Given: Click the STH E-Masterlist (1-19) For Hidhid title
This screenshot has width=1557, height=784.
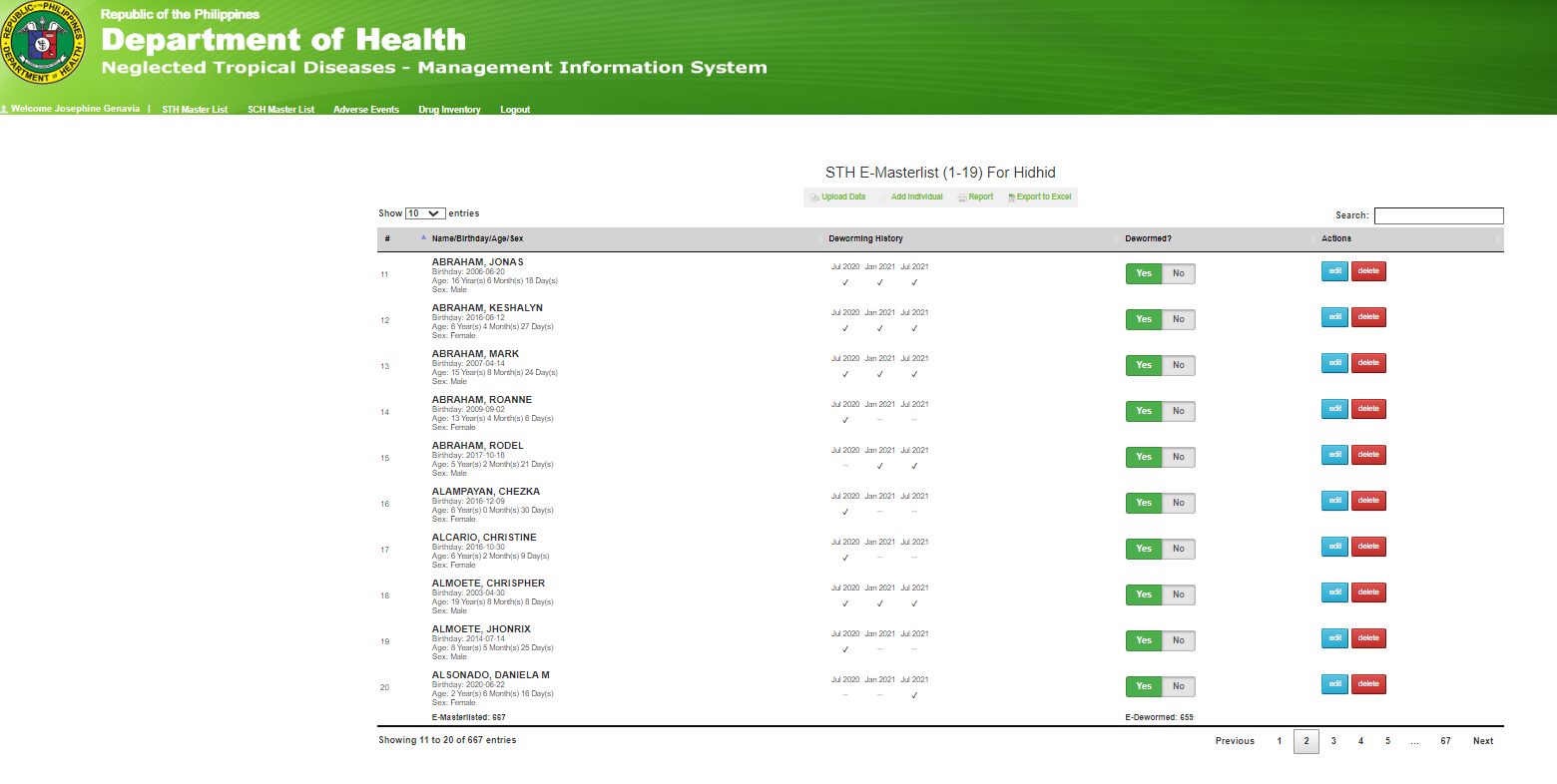Looking at the screenshot, I should pyautogui.click(x=940, y=173).
